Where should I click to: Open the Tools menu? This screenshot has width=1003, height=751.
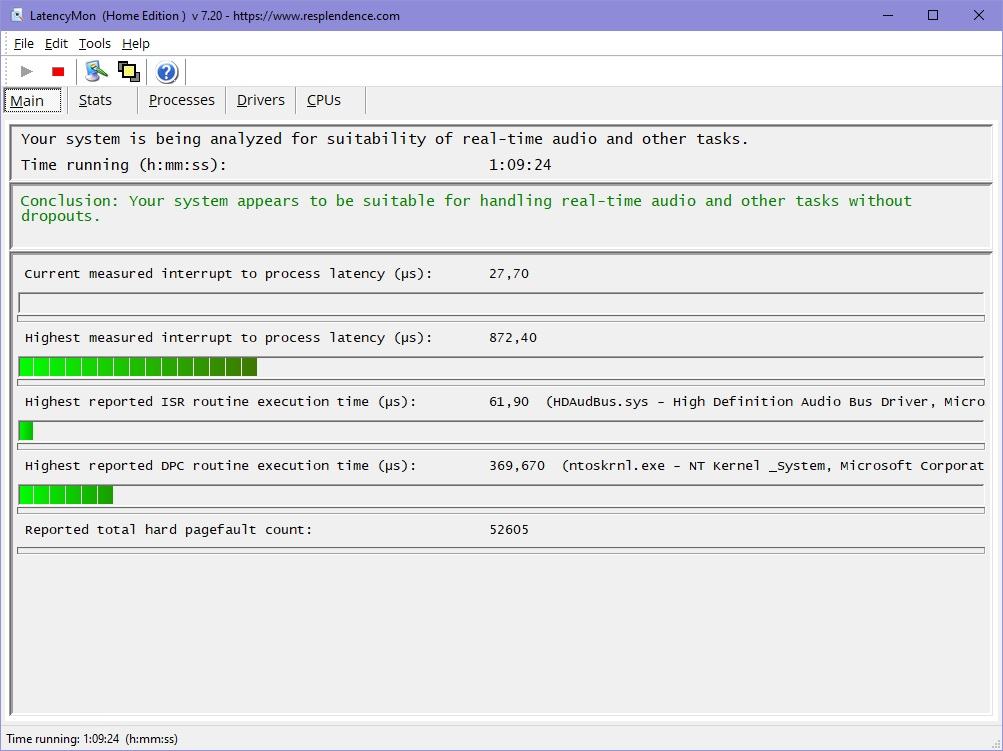[x=95, y=43]
